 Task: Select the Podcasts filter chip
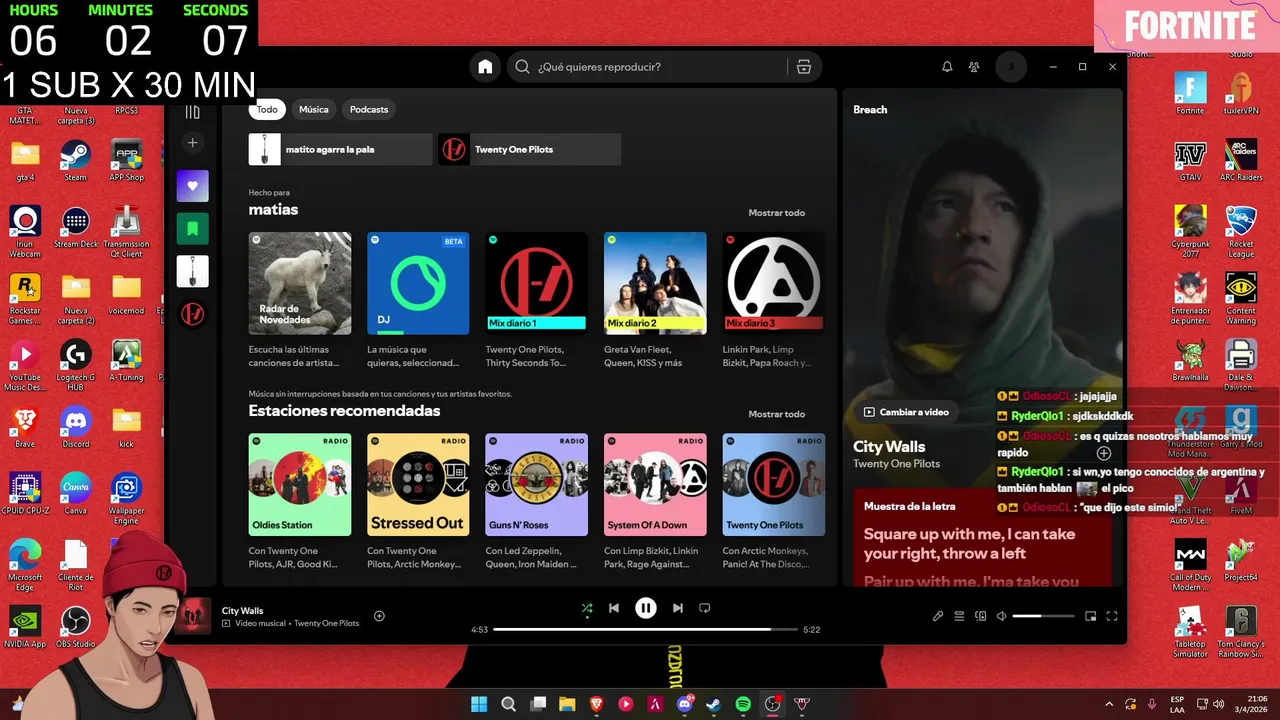click(369, 109)
